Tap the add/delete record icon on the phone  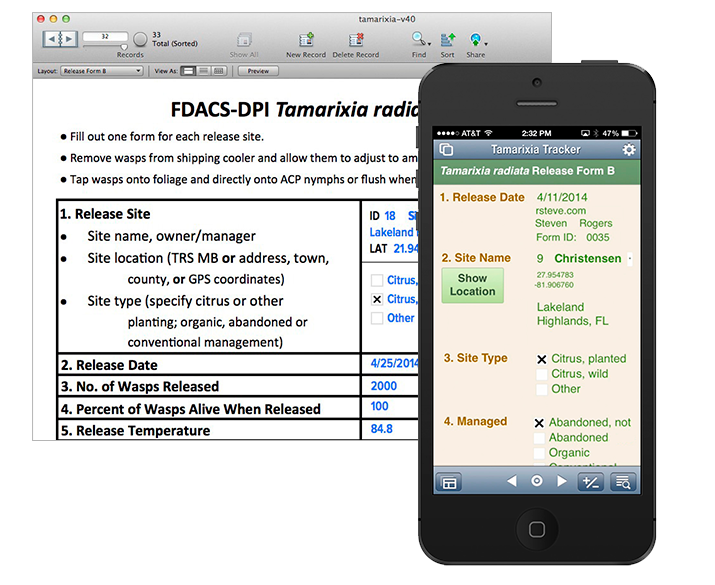point(591,482)
